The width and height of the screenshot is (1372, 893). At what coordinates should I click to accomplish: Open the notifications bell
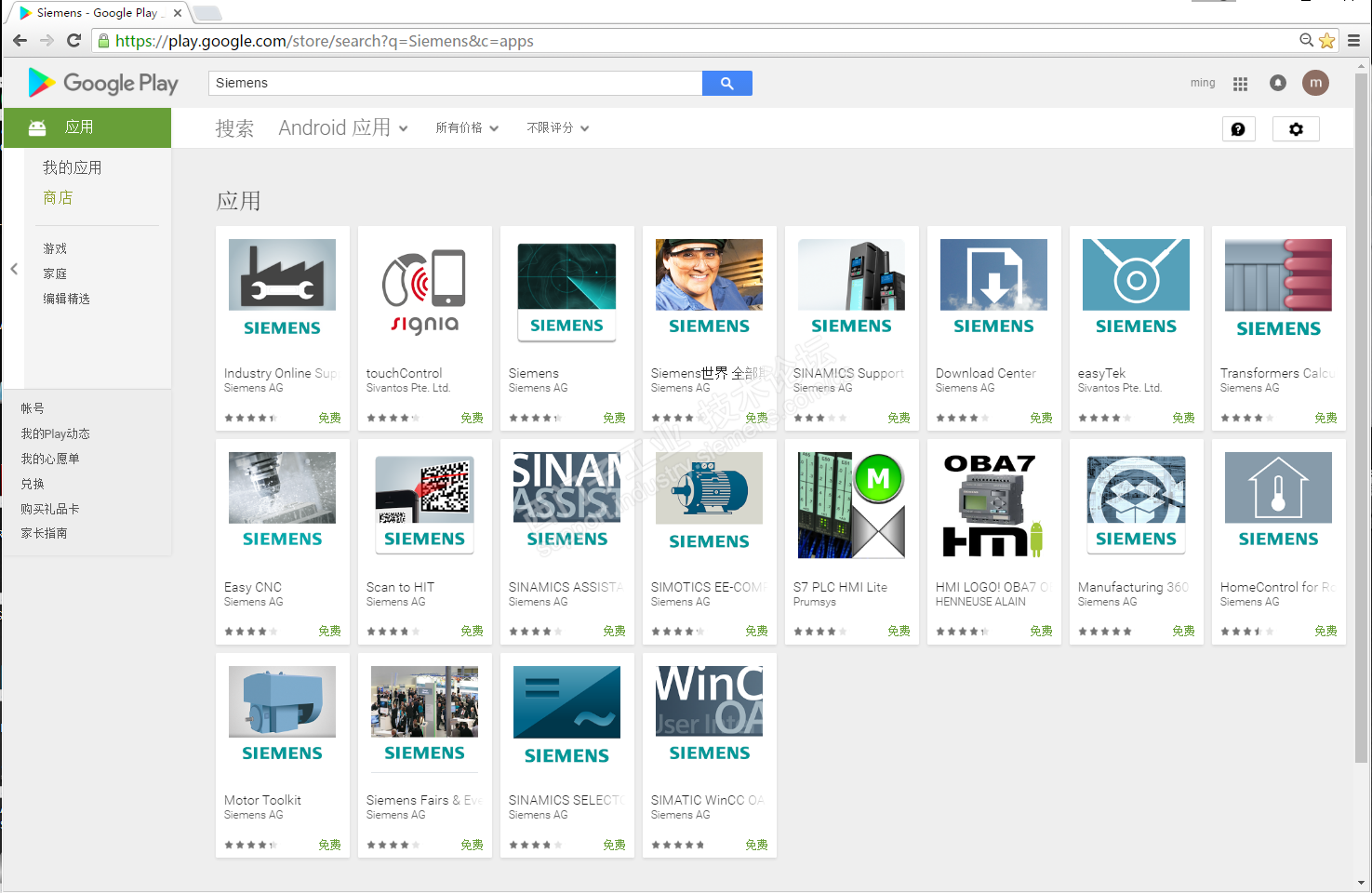(x=1278, y=83)
